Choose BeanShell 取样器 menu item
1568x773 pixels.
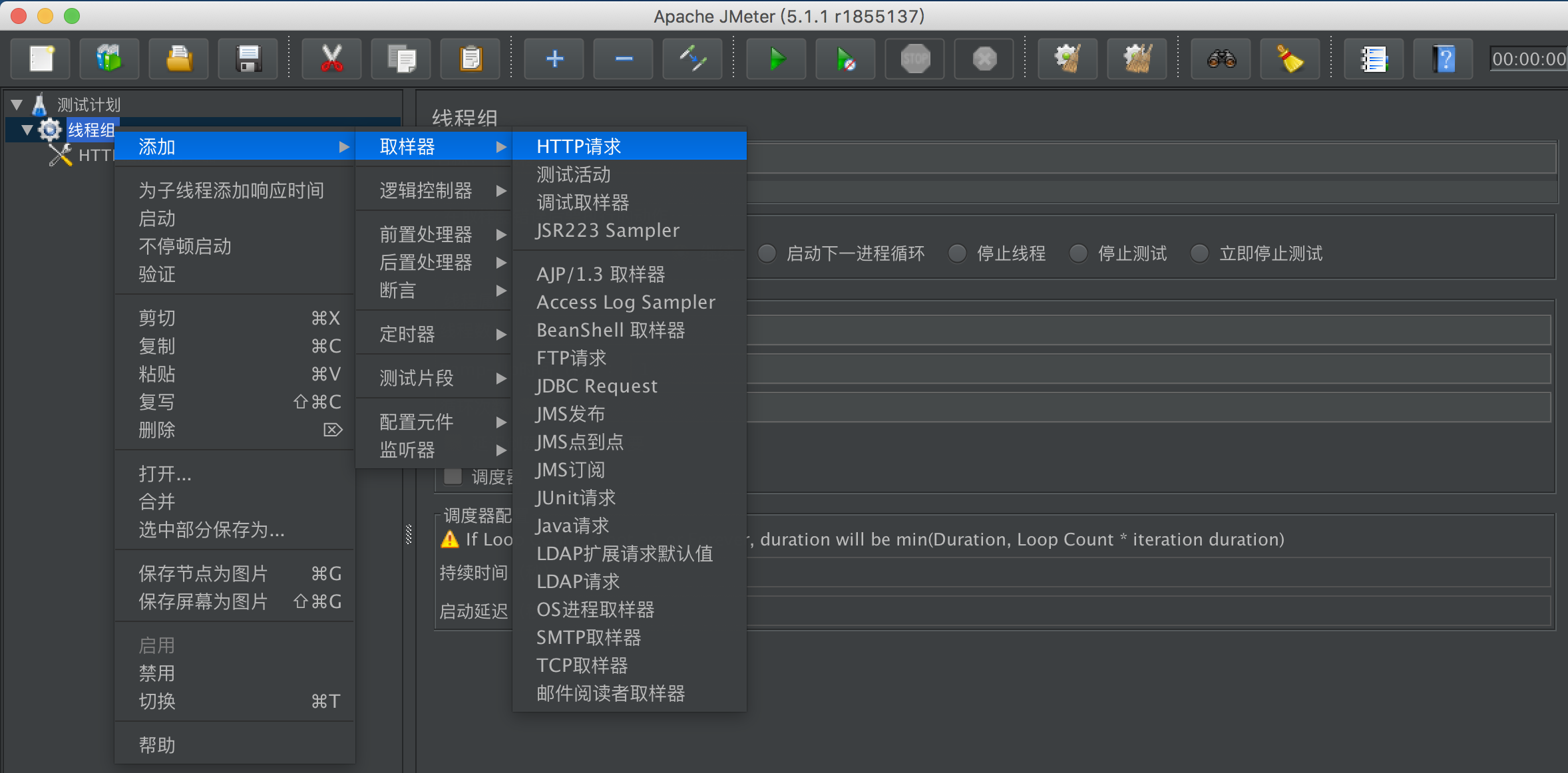click(630, 330)
